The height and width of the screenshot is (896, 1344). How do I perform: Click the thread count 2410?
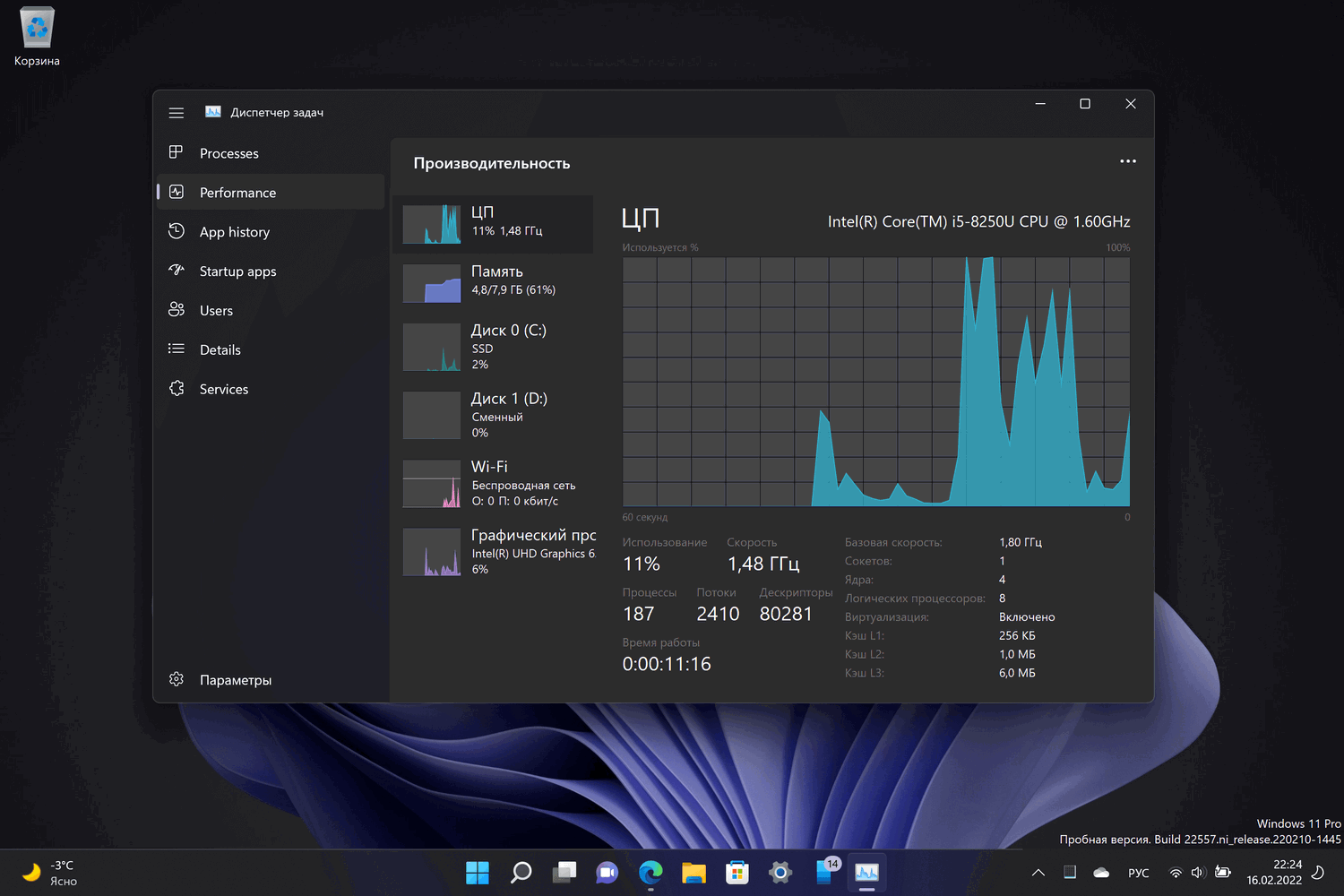[719, 614]
